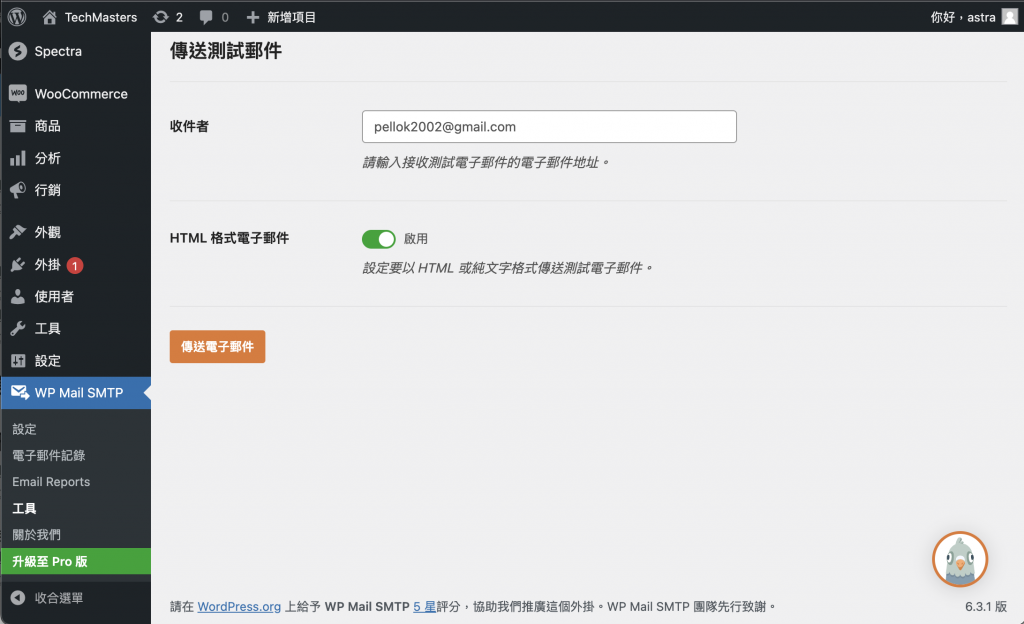Click the updates refresh icon
Screen dimensions: 1024x624
coord(161,17)
